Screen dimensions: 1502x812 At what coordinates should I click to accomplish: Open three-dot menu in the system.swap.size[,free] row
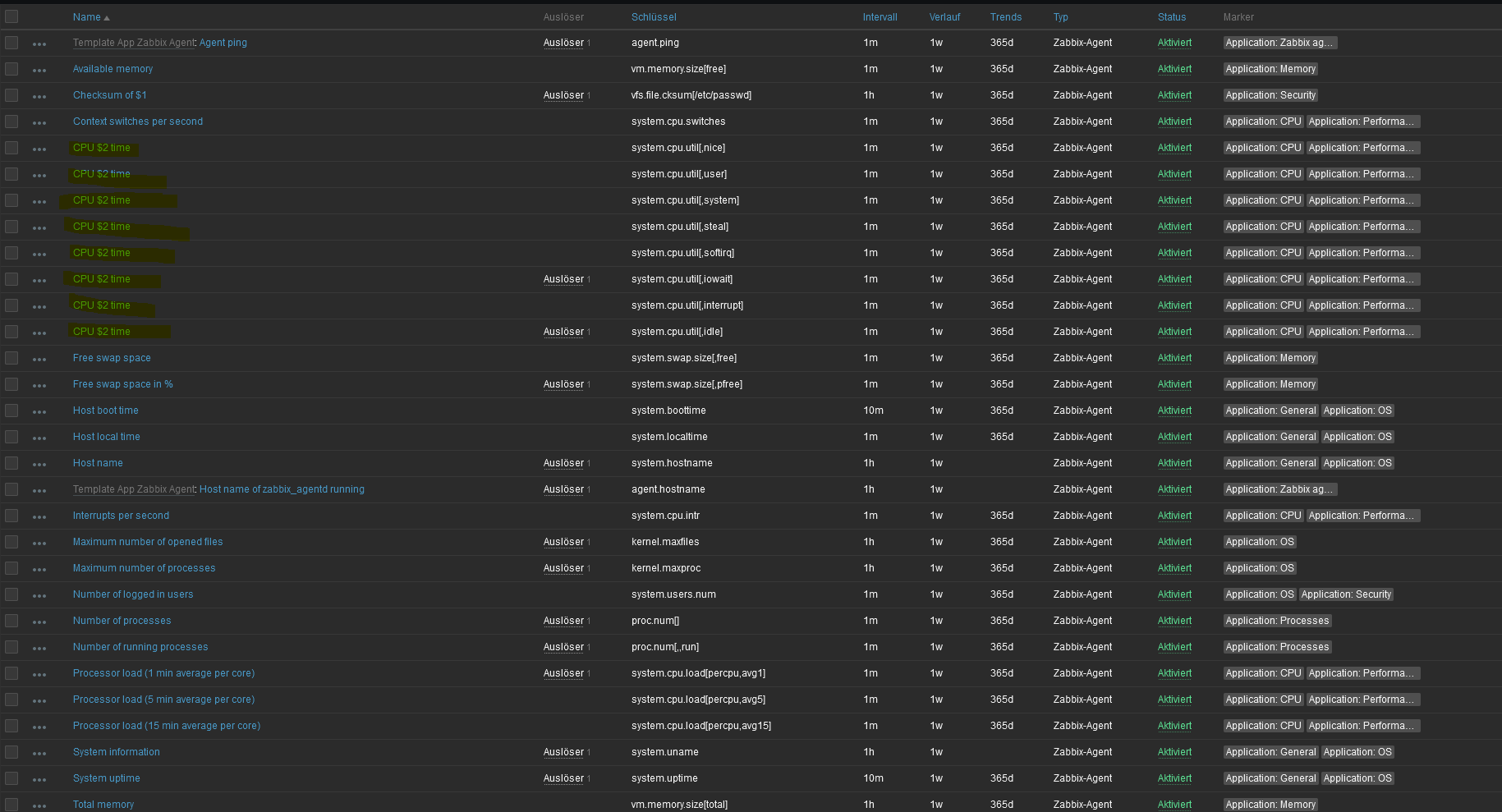39,359
